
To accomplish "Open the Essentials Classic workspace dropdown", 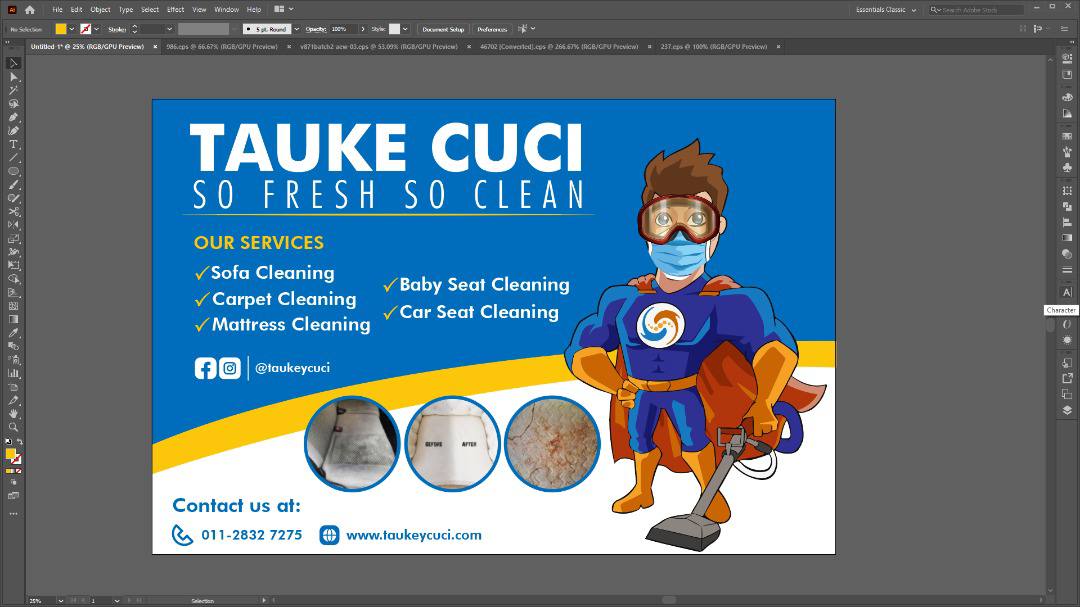I will tap(885, 10).
